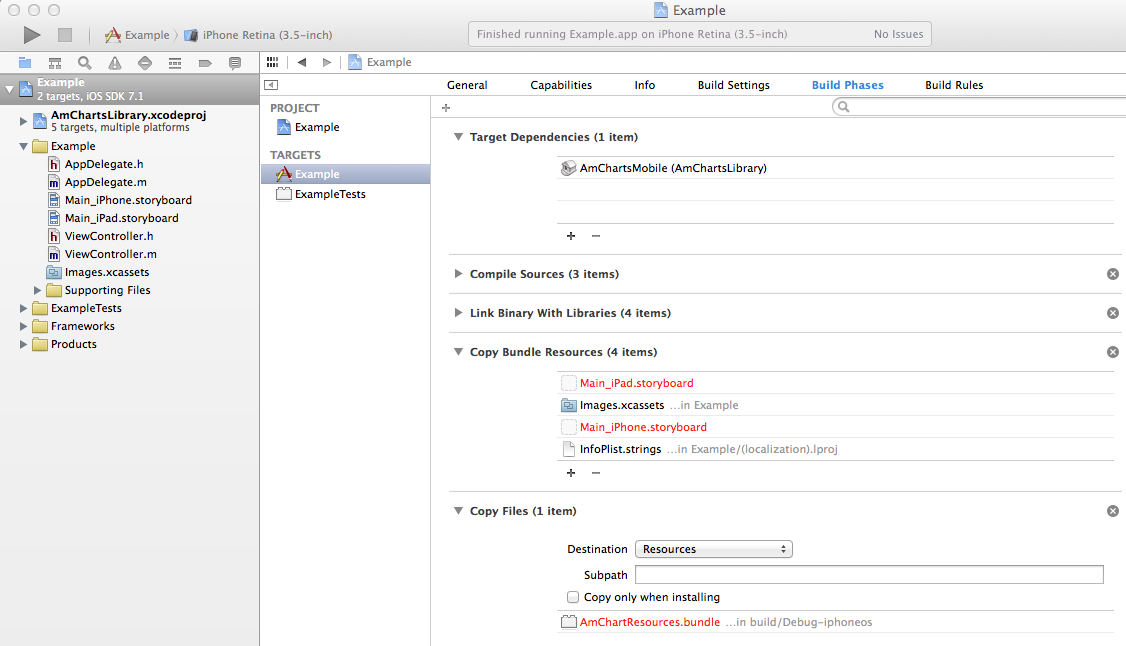
Task: Expand Link Binary With Libraries section
Action: point(458,313)
